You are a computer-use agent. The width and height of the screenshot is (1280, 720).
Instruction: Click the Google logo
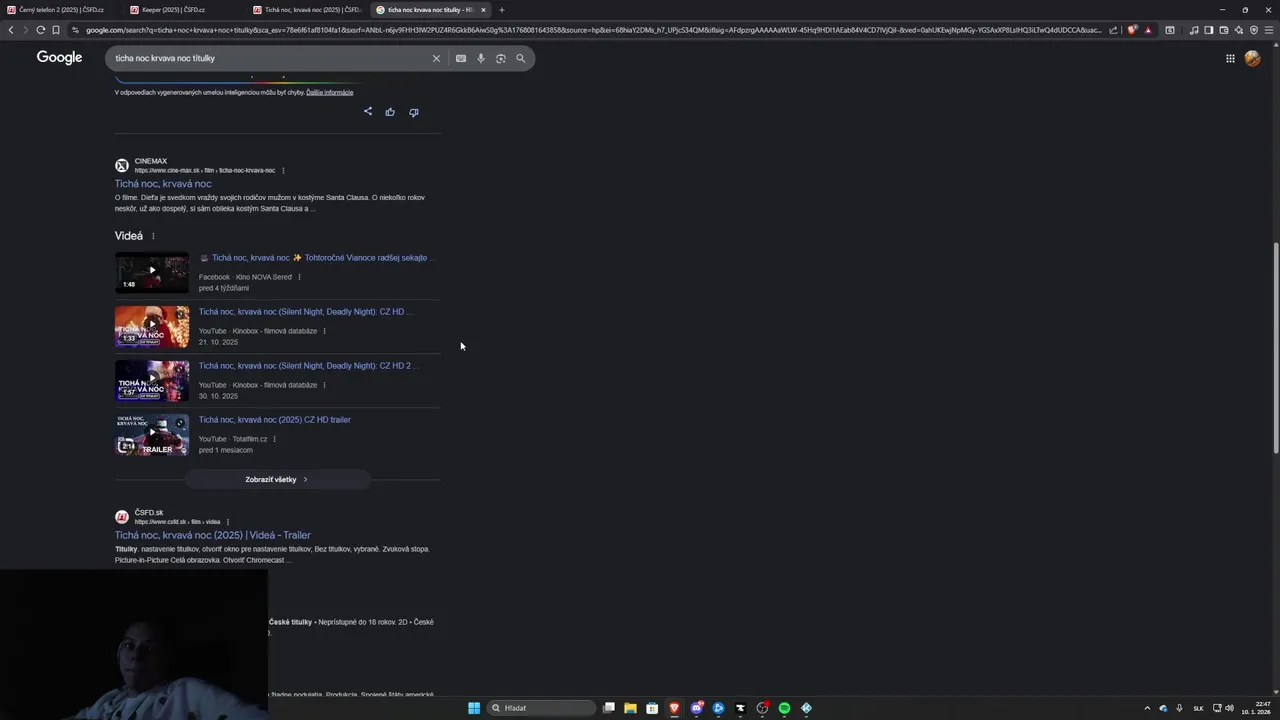point(60,58)
